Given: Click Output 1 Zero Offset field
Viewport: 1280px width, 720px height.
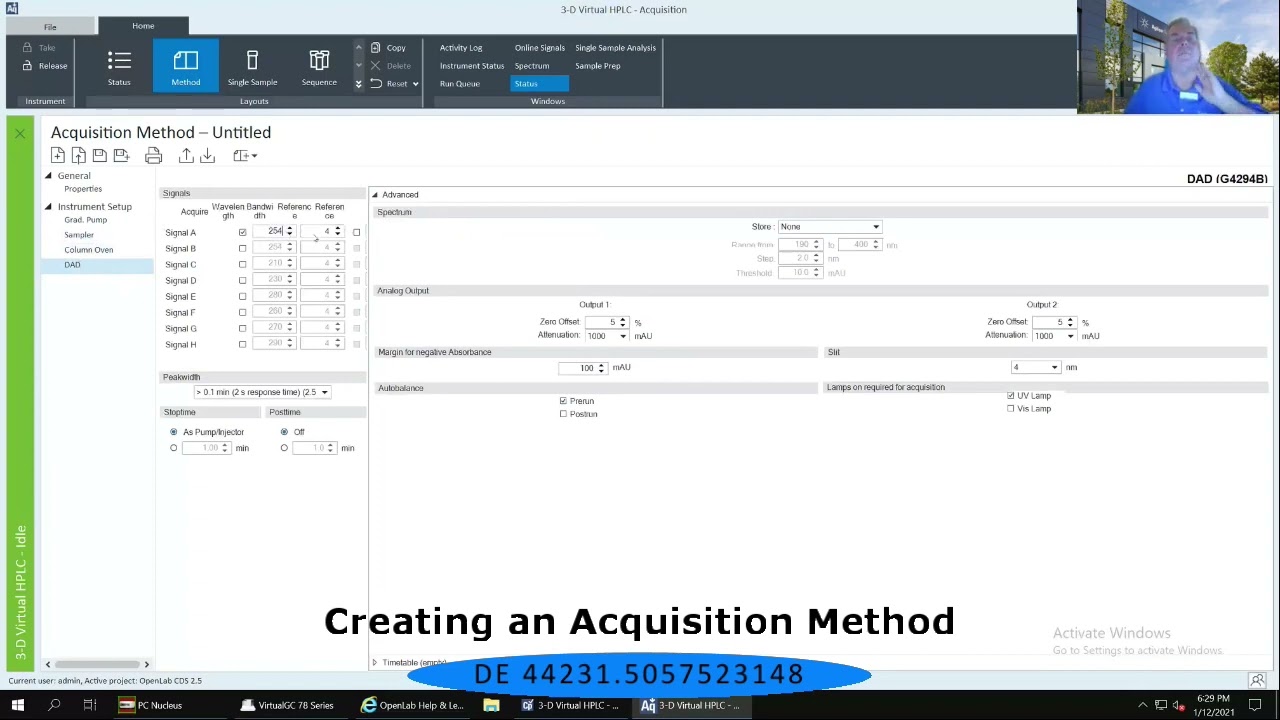Looking at the screenshot, I should click(x=606, y=322).
